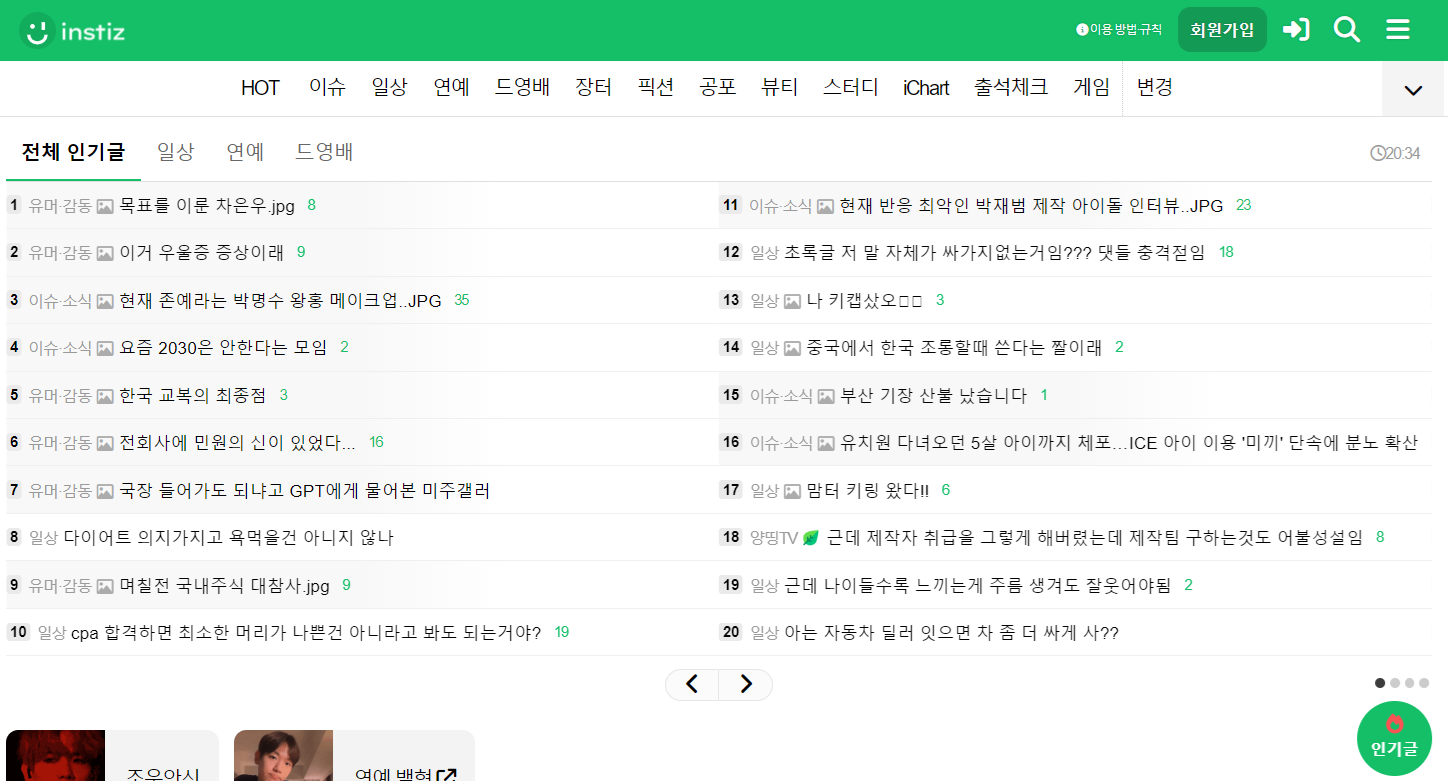
Task: Open the iChart menu item
Action: 925,88
